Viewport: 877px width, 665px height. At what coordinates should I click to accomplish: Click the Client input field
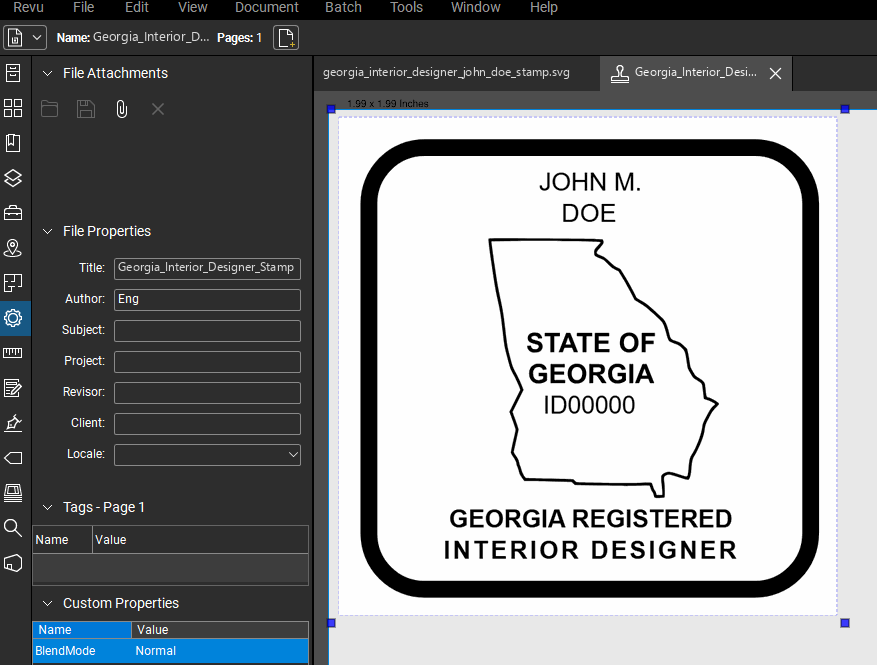(x=207, y=424)
